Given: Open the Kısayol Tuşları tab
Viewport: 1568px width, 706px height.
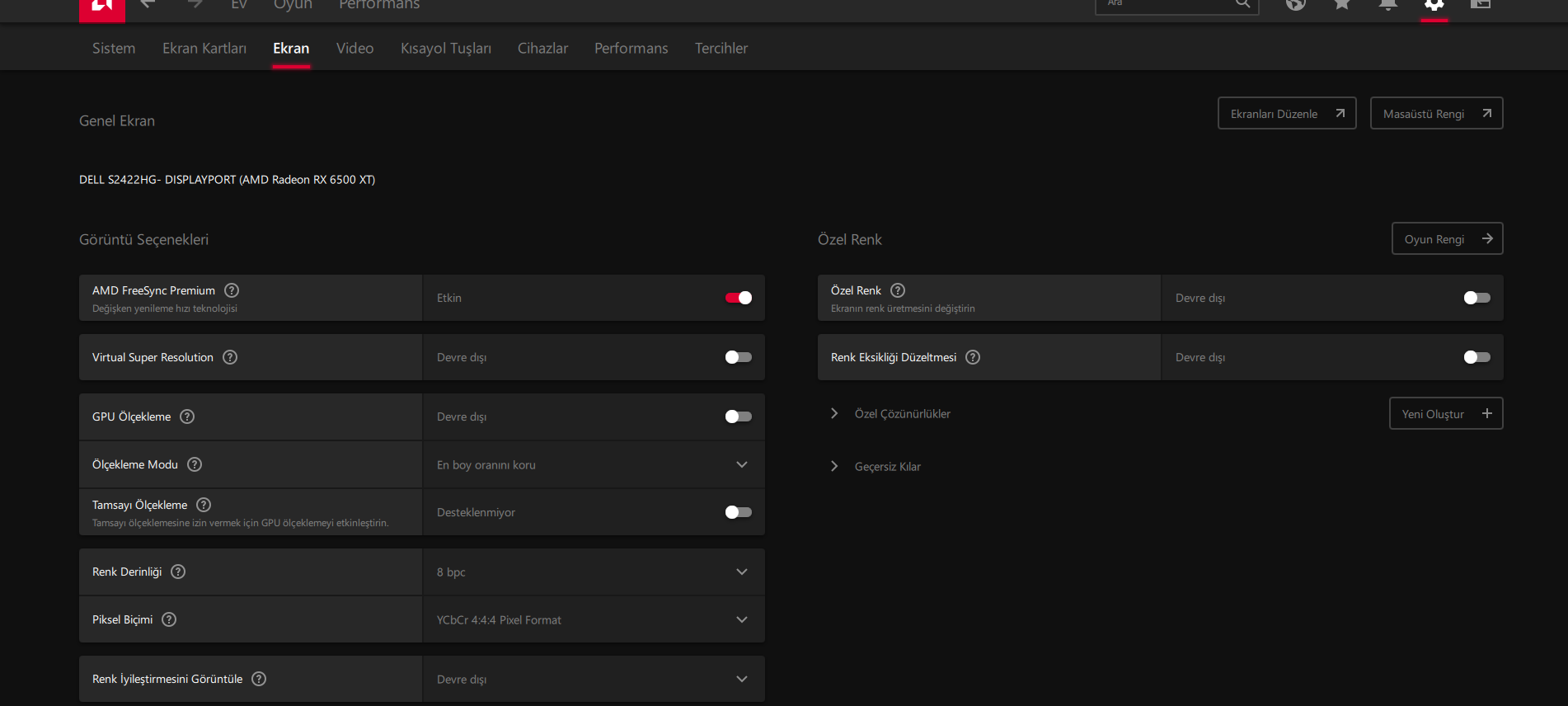Looking at the screenshot, I should pyautogui.click(x=445, y=48).
